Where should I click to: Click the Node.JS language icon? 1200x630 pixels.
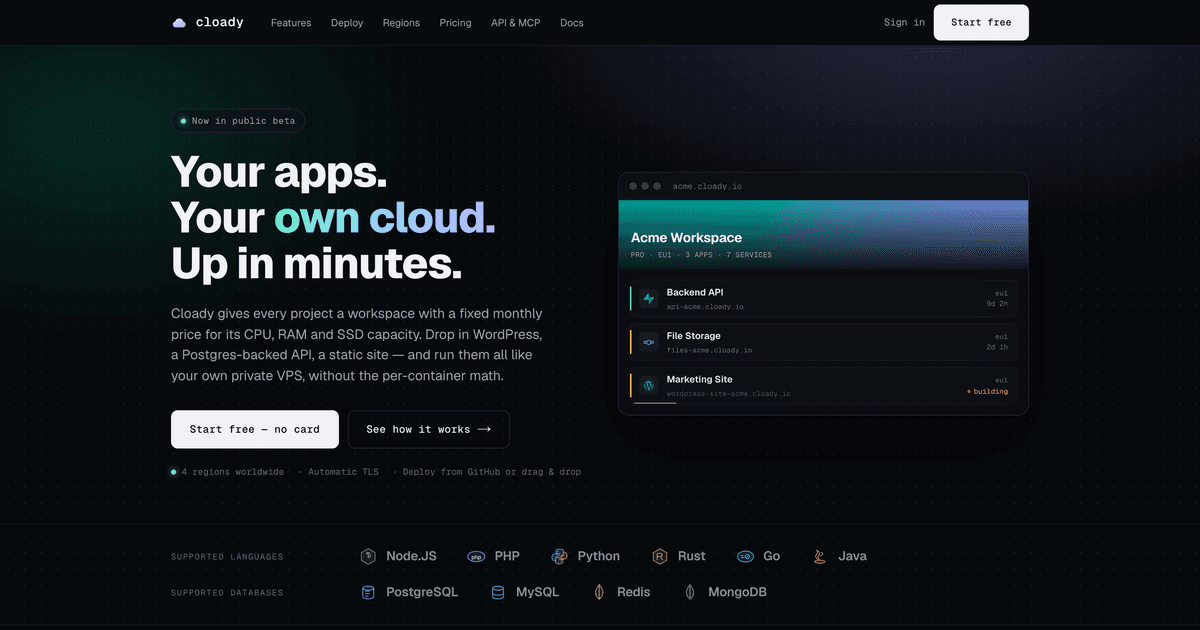click(x=368, y=556)
